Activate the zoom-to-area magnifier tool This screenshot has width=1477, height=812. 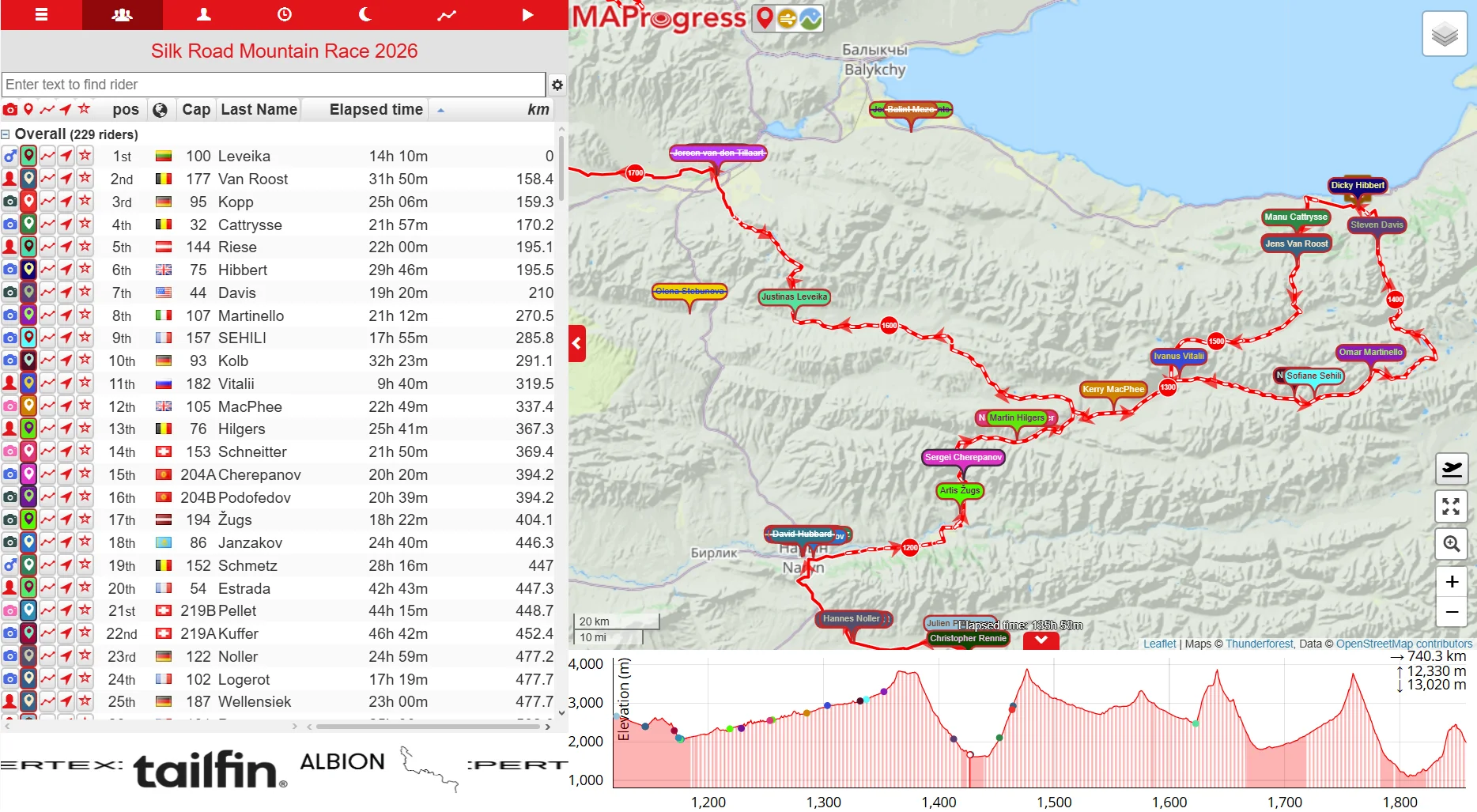click(x=1452, y=544)
